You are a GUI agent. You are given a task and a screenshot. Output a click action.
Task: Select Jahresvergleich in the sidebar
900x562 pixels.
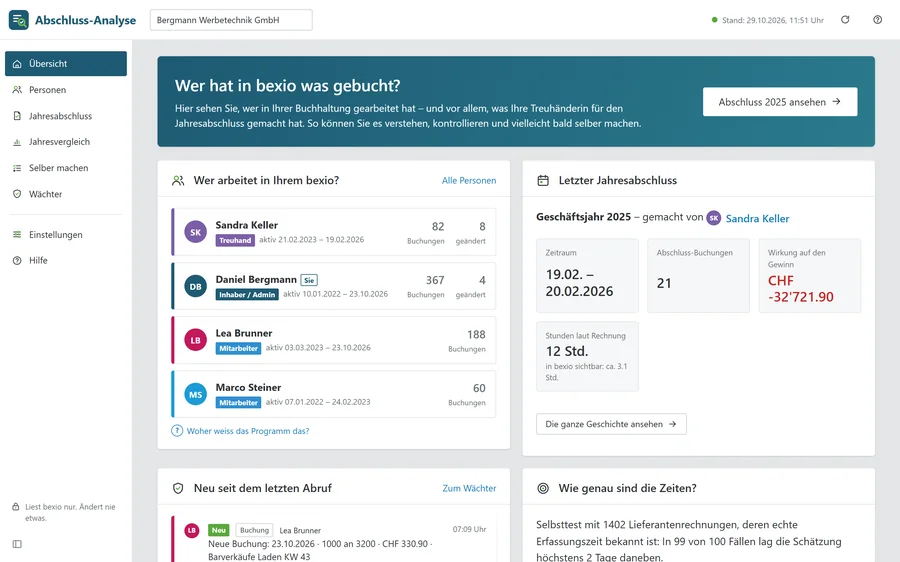pyautogui.click(x=66, y=142)
